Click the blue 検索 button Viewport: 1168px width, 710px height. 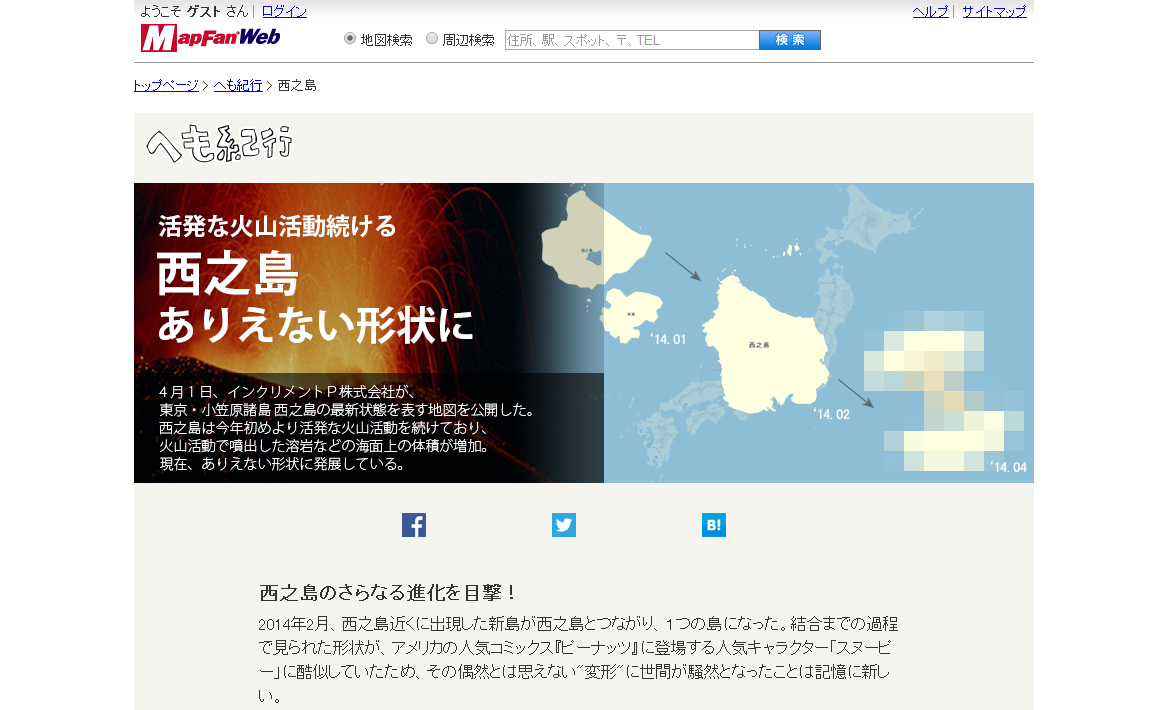click(x=790, y=40)
